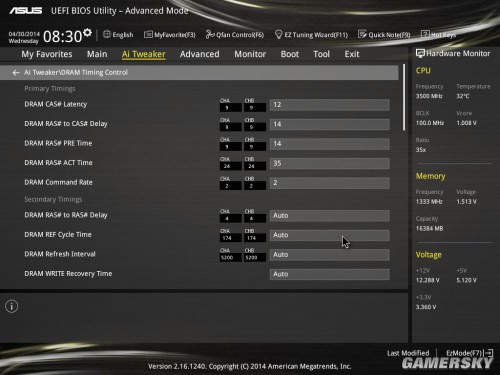
Task: Switch to the Boot tab
Action: pos(290,54)
